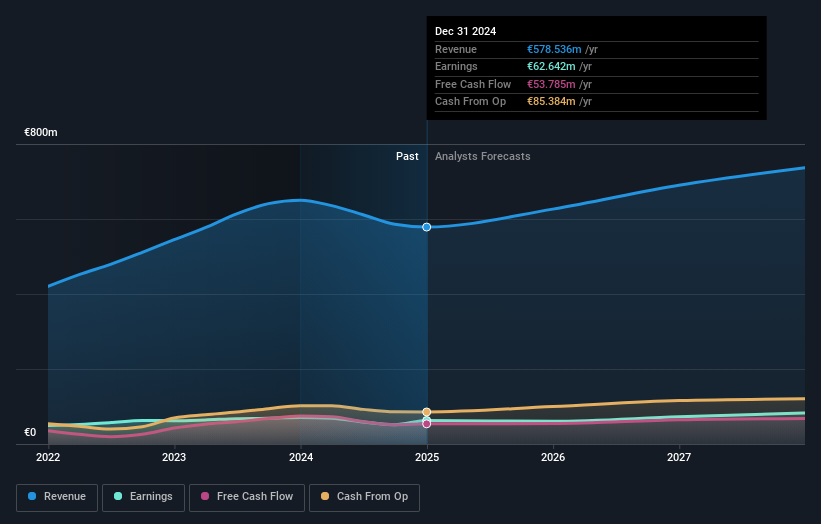
Task: Click the Free Cash Flow marker at 2025
Action: tap(427, 423)
